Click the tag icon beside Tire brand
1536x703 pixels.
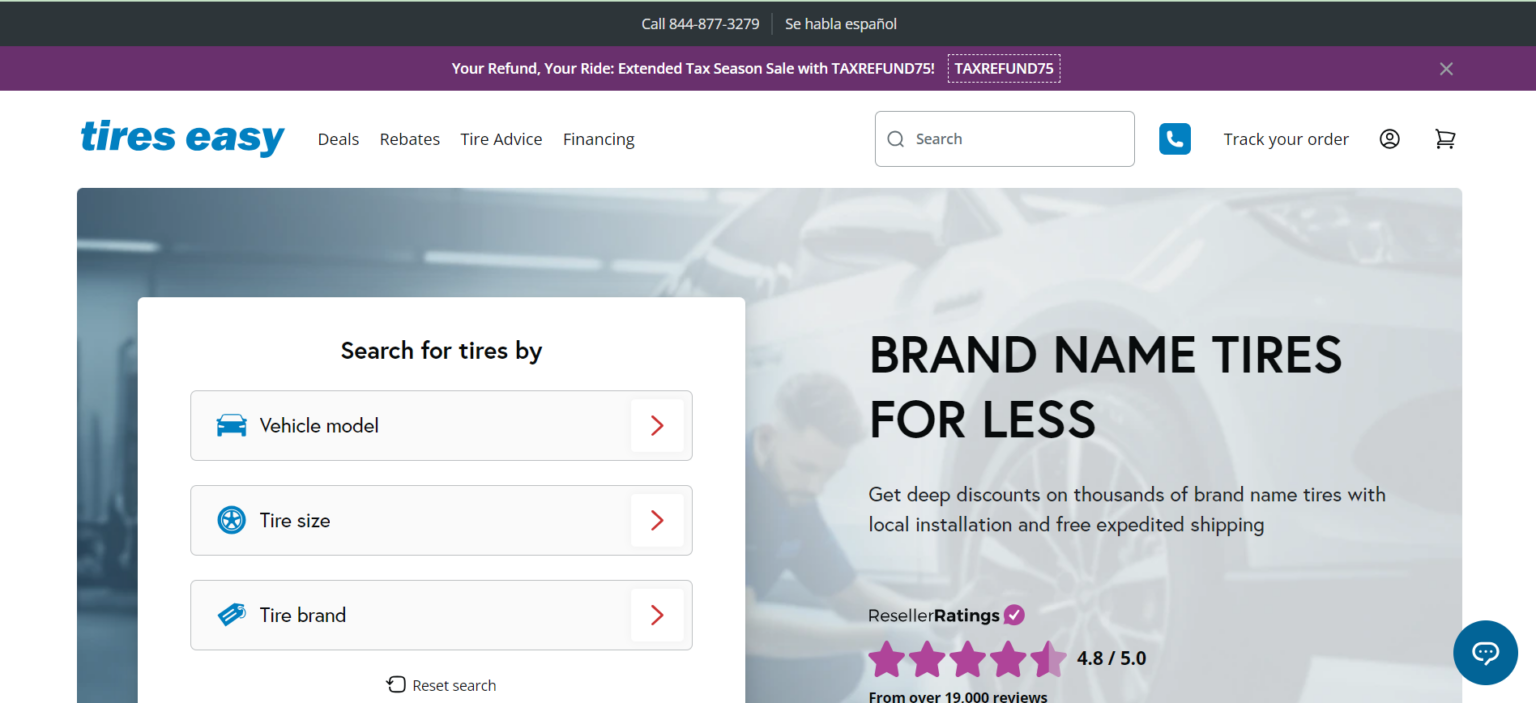(231, 614)
